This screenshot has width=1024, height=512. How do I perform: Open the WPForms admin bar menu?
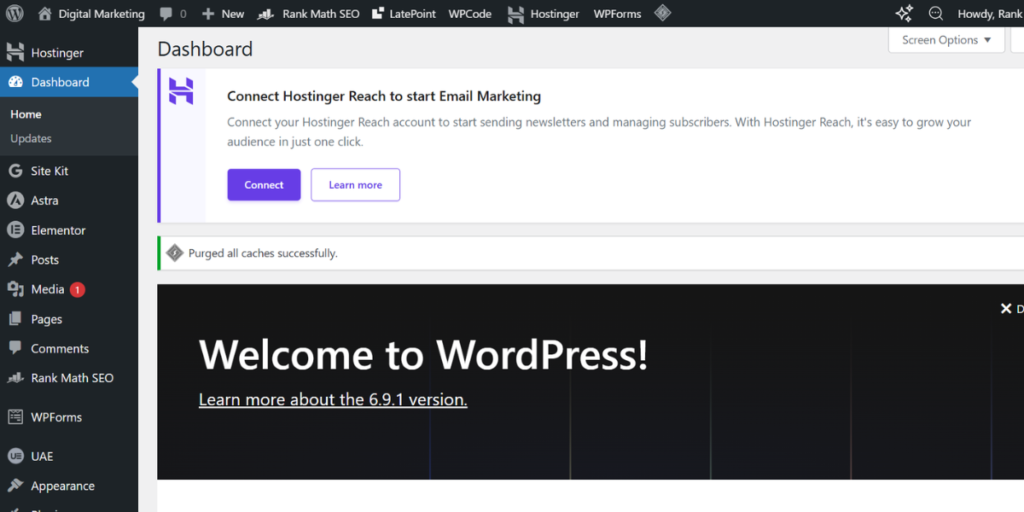[x=617, y=14]
